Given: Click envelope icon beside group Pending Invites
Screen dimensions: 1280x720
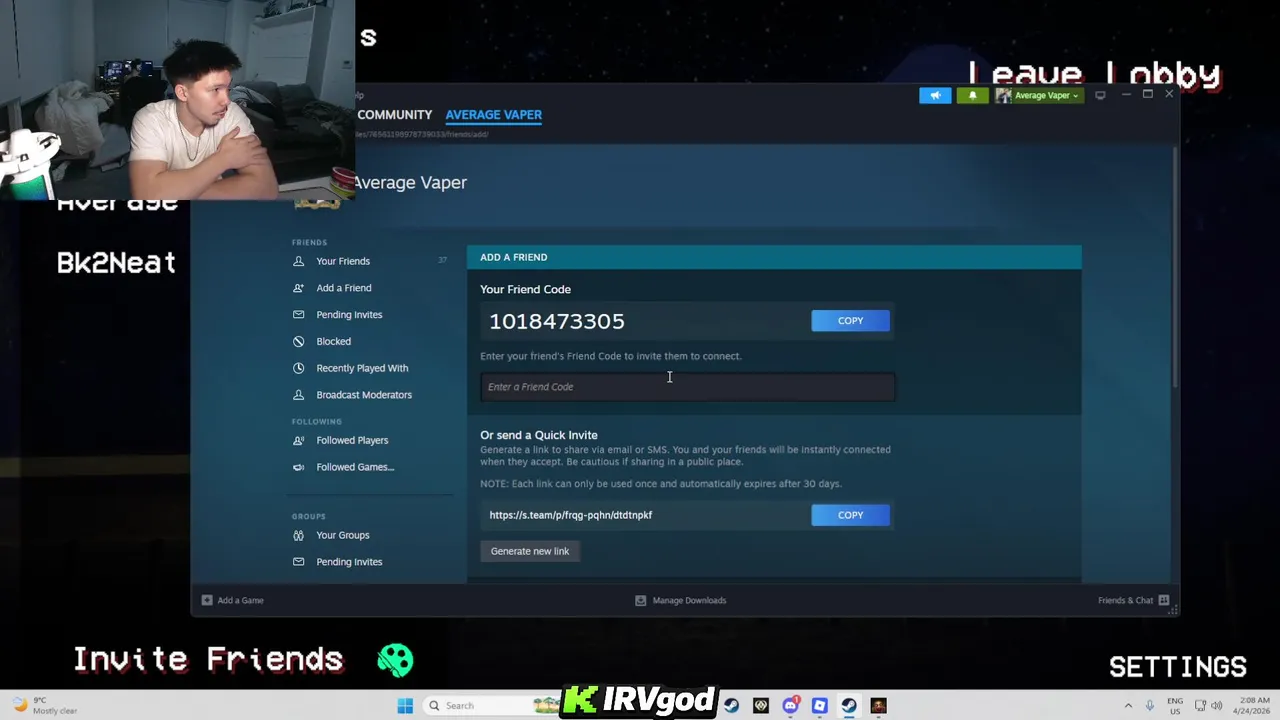Looking at the screenshot, I should (298, 562).
